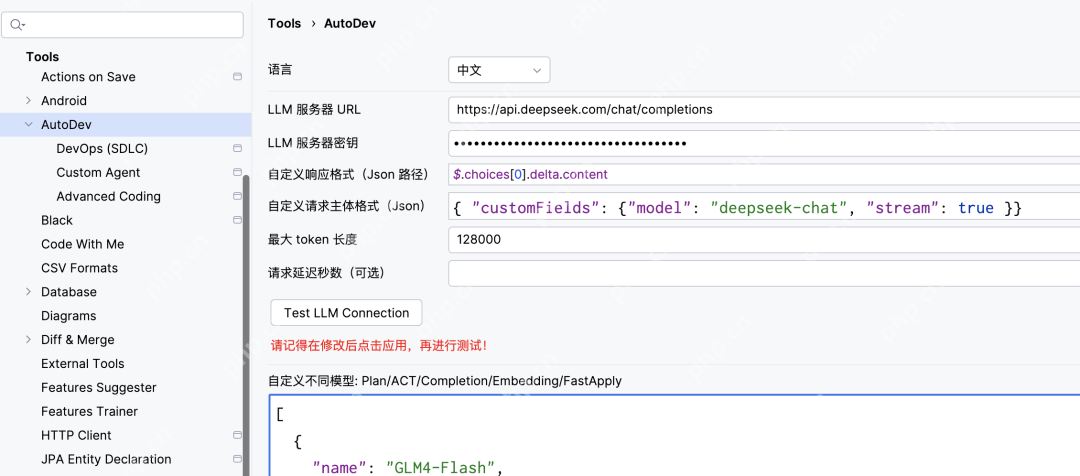Click the 最大 token 长度 field
Image resolution: width=1080 pixels, height=476 pixels.
[x=764, y=240]
